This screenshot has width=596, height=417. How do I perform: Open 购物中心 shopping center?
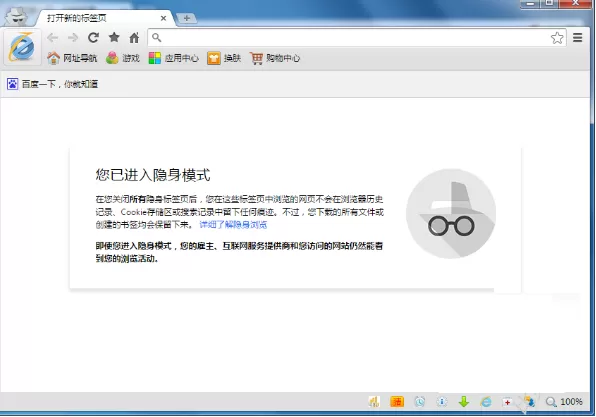tap(275, 58)
